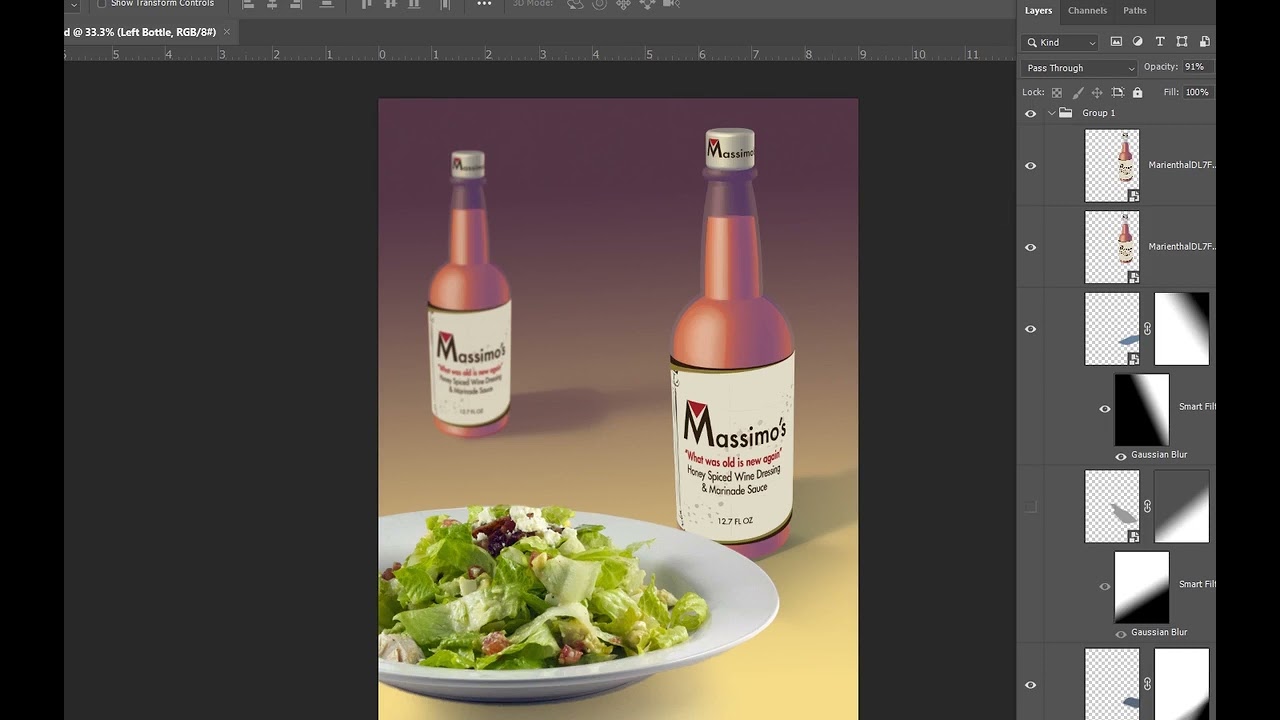Open more align options ellipsis button
Viewport: 1280px width, 720px height.
pyautogui.click(x=484, y=4)
